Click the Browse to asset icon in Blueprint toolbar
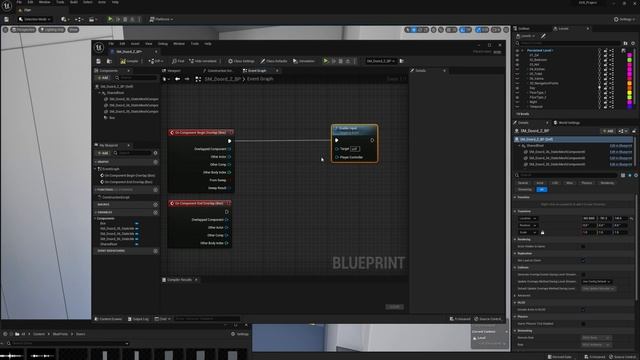Viewport: 640px width, 360px height. pos(109,61)
